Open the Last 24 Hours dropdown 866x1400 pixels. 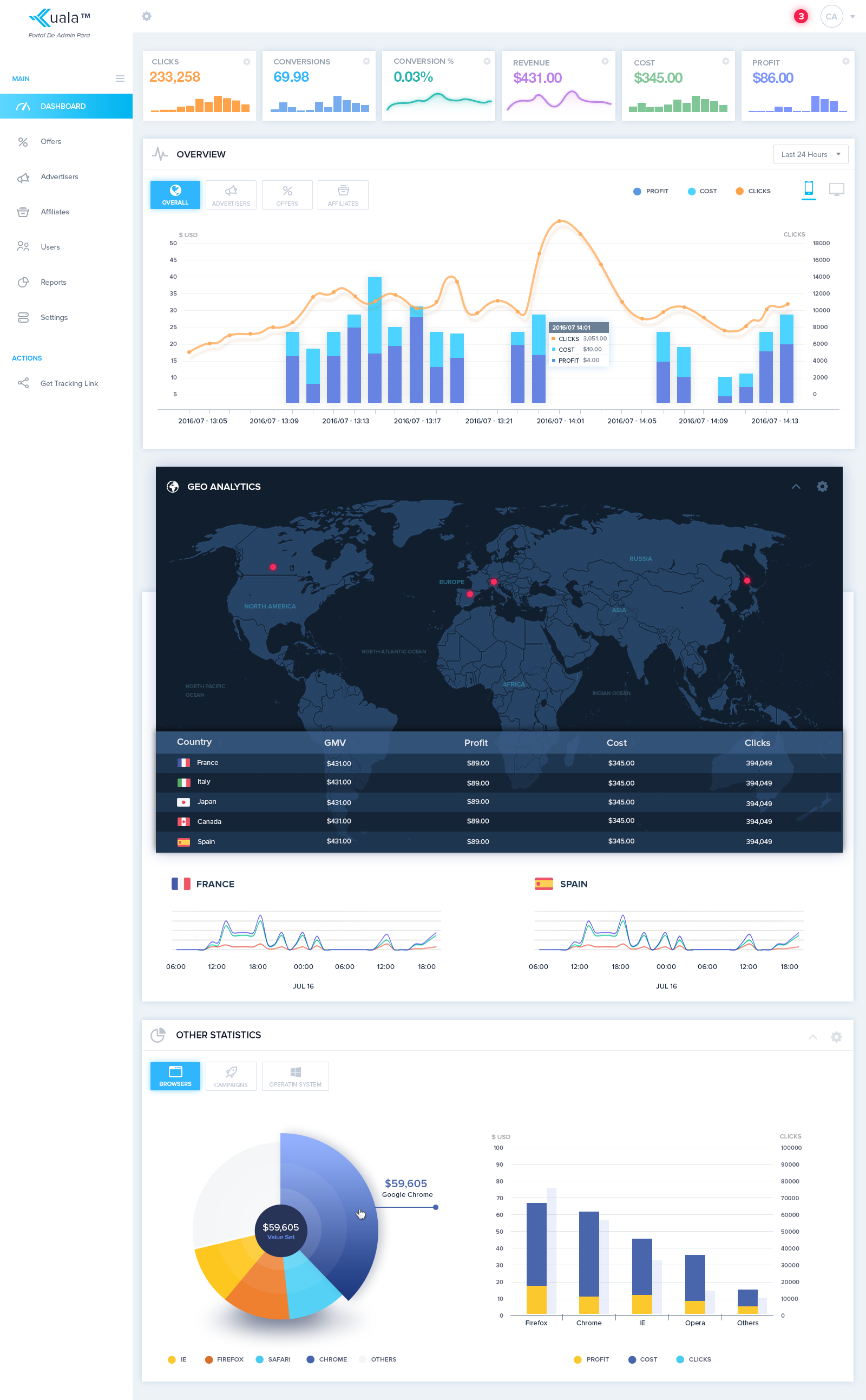(x=810, y=154)
